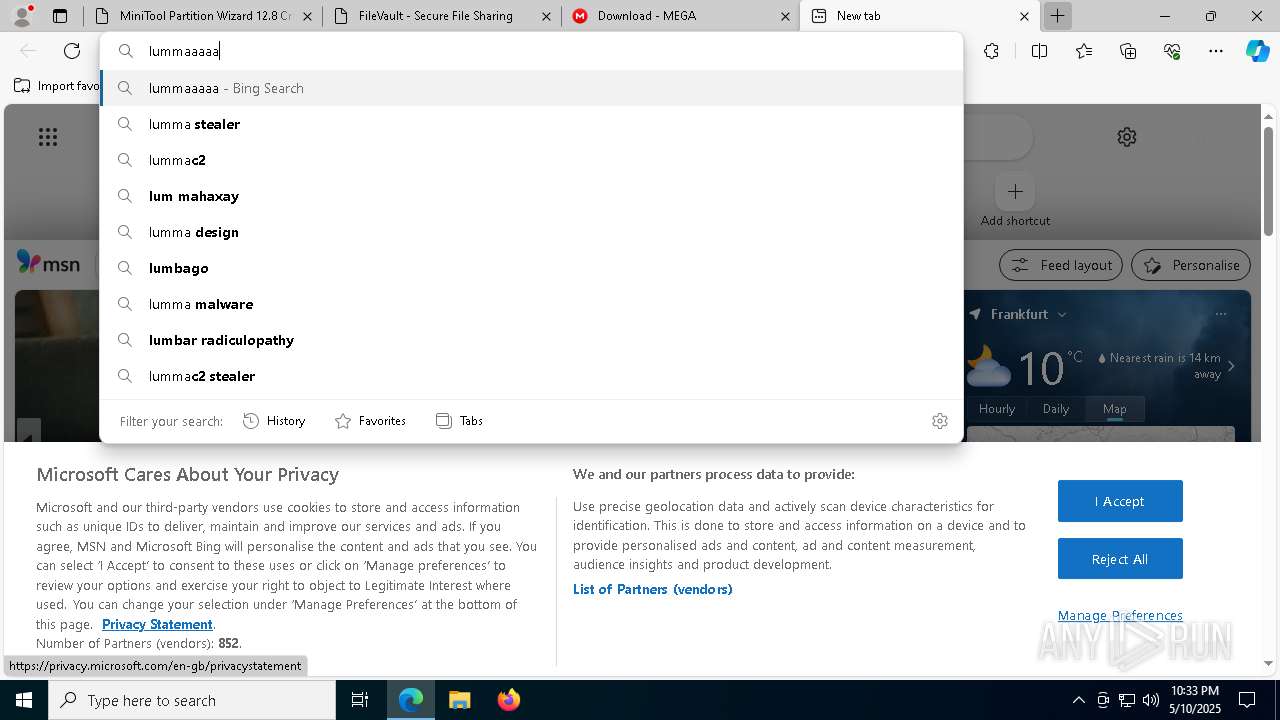Open List of Partners (vendors) link

click(x=653, y=589)
